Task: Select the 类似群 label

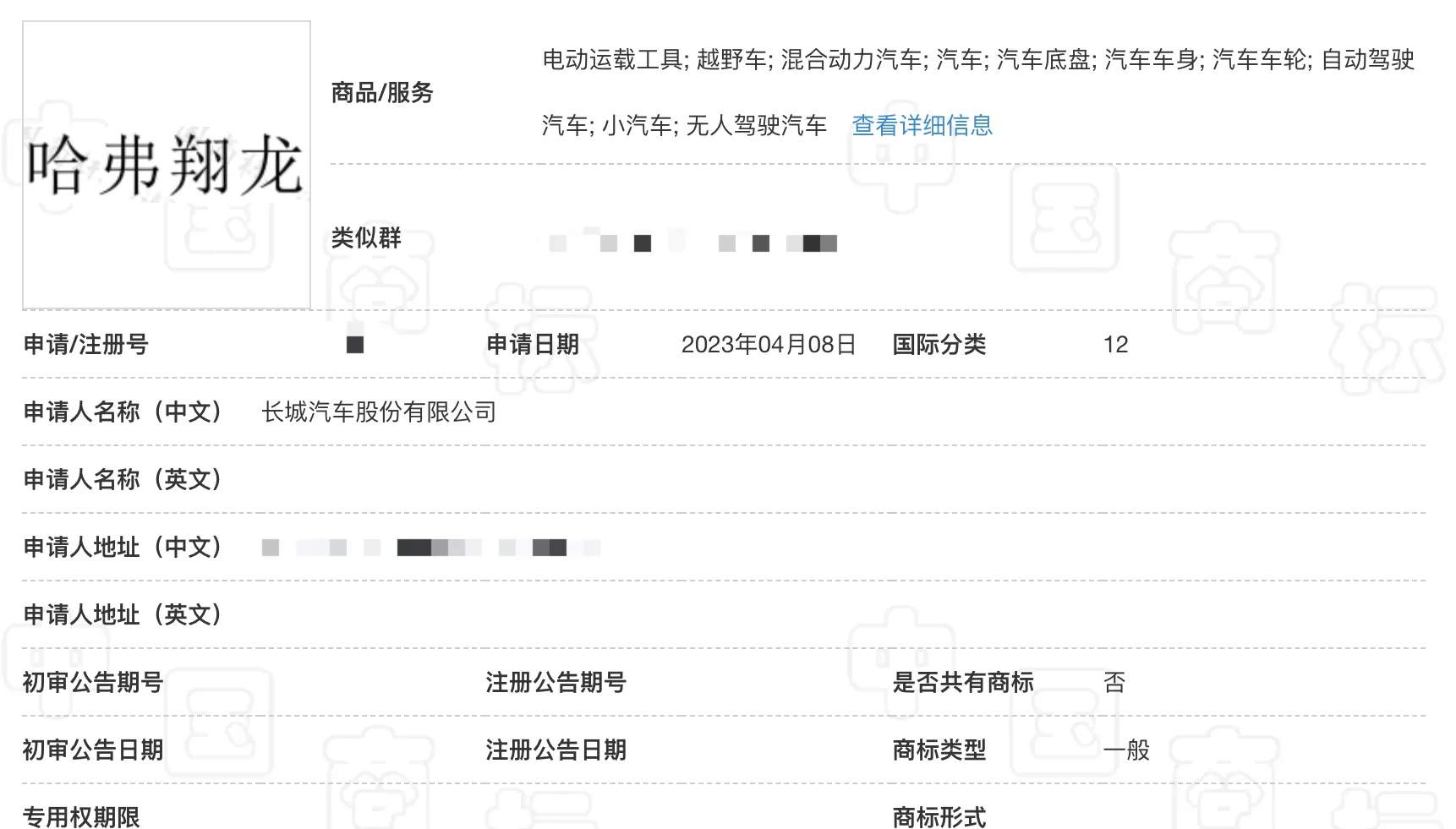Action: 366,237
